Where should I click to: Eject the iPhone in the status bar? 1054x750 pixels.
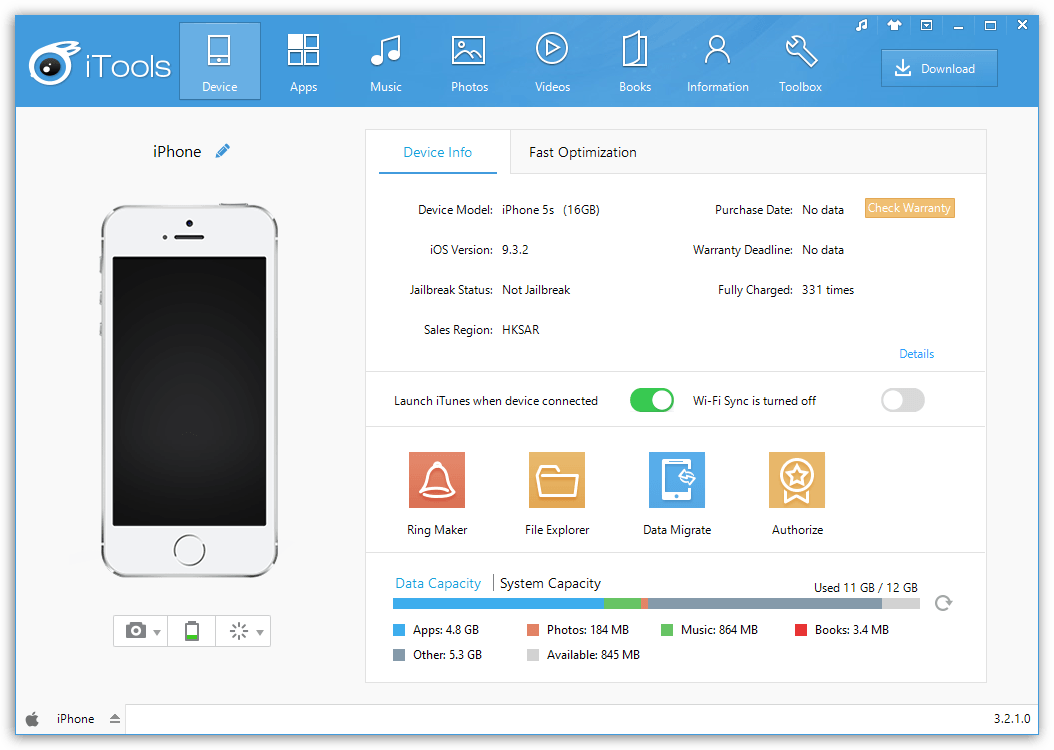115,718
